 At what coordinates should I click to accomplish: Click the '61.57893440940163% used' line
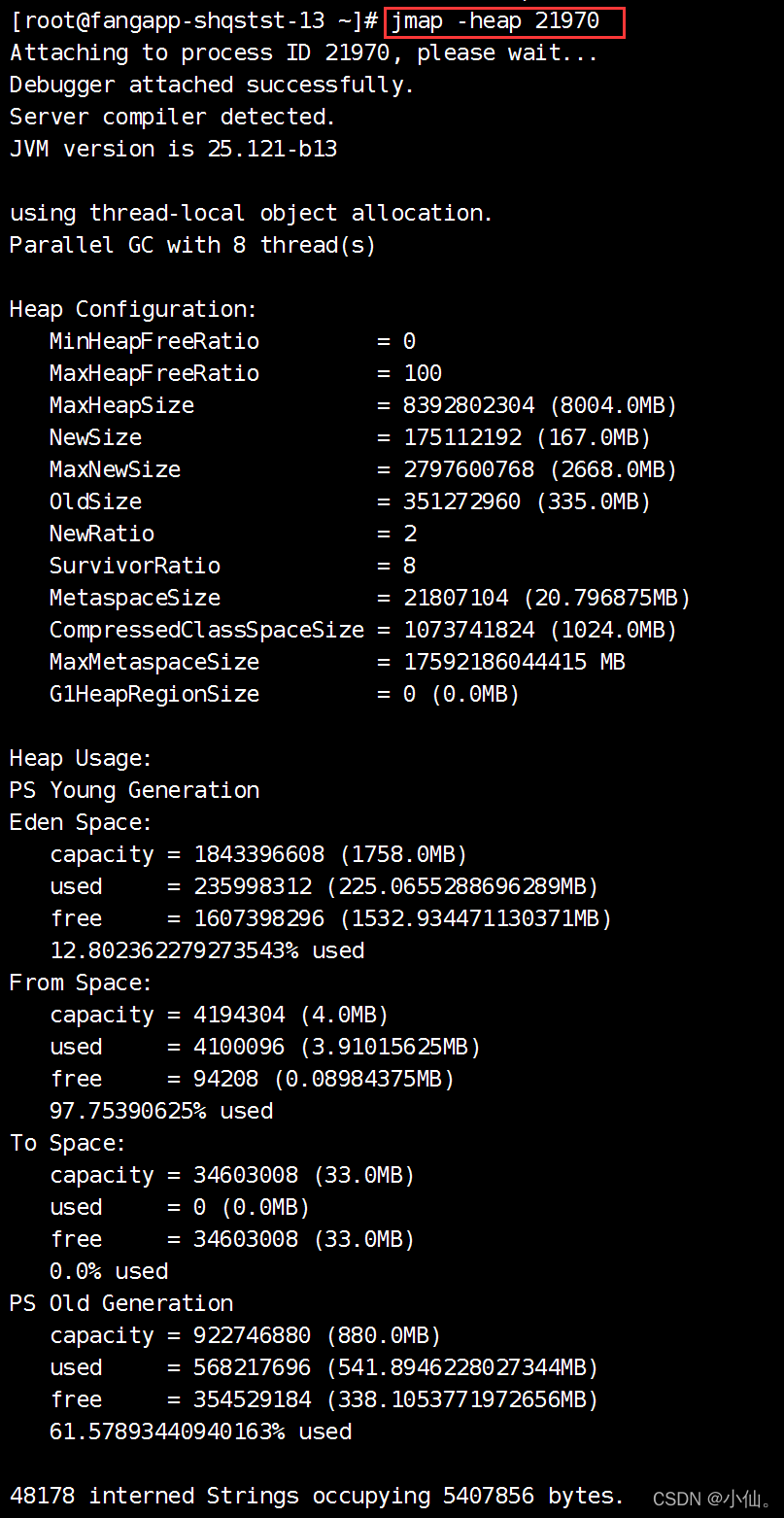pyautogui.click(x=200, y=1432)
